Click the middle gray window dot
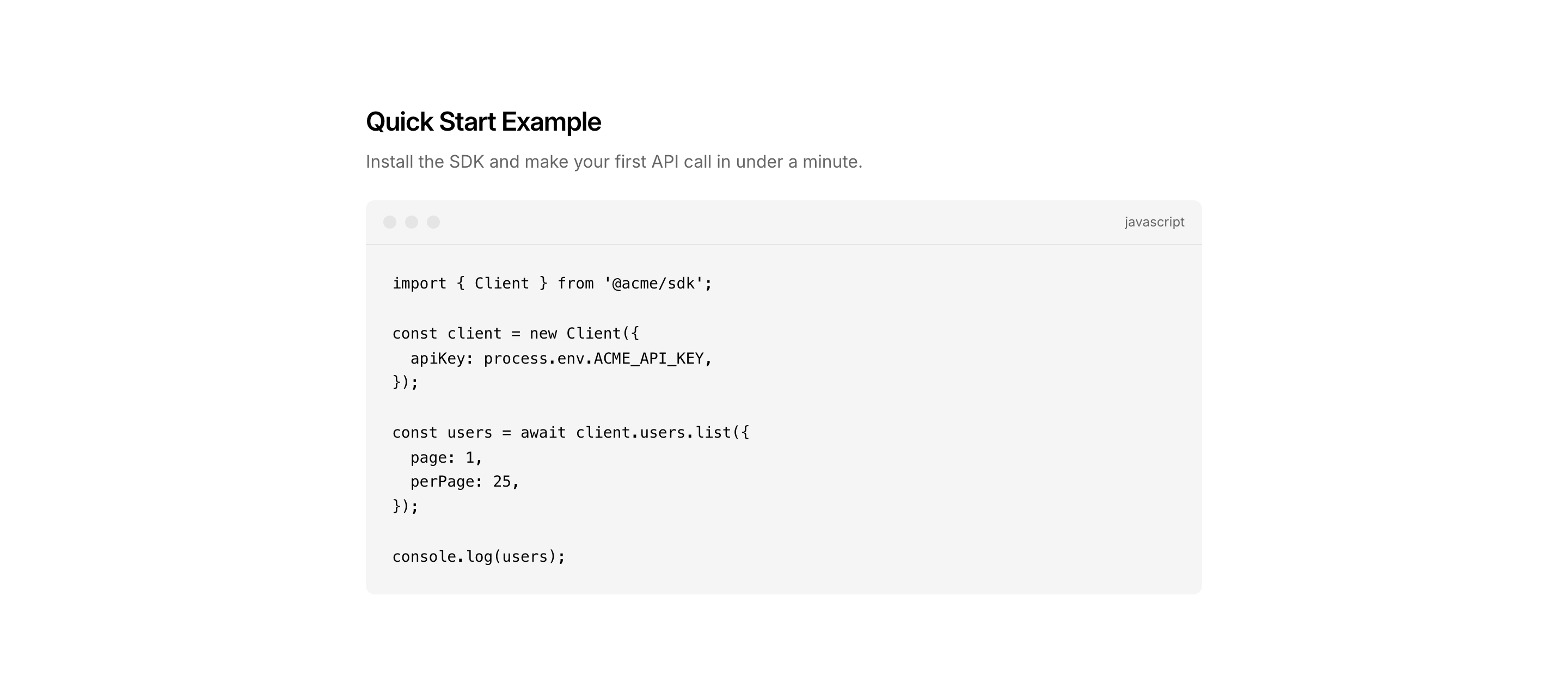The width and height of the screenshot is (1568, 700). coord(412,222)
